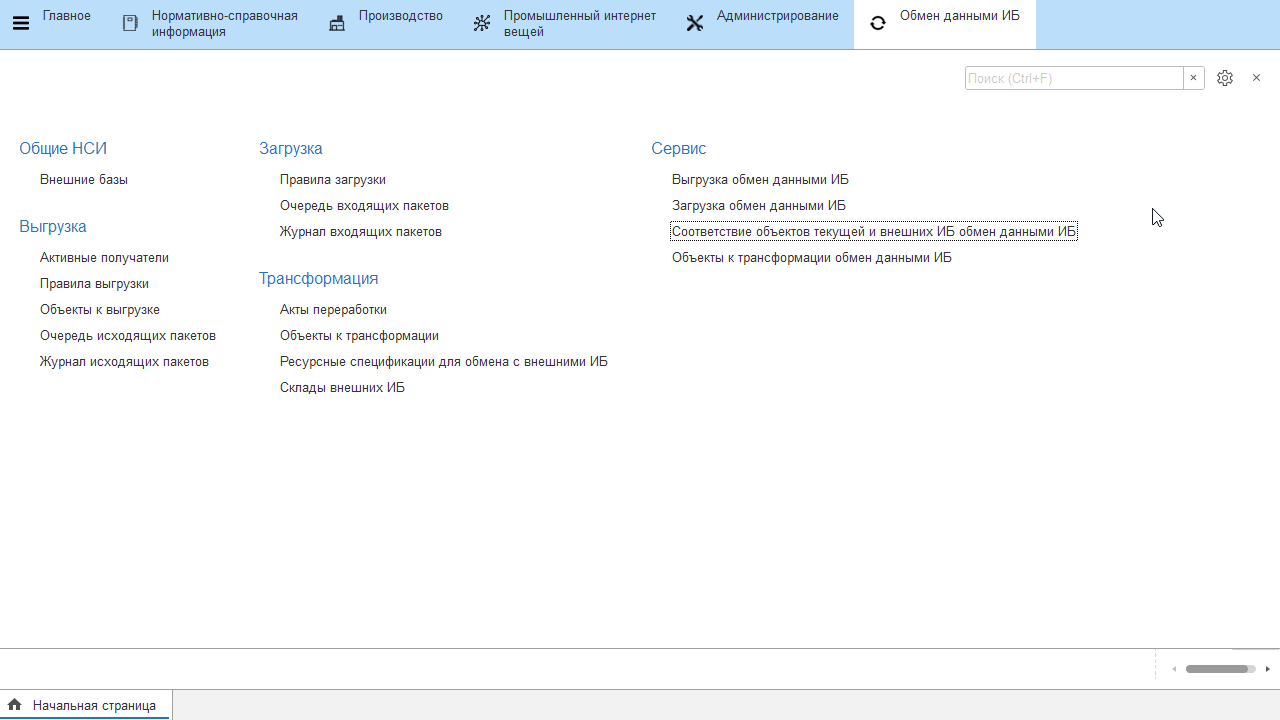
Task: Clear the search field with x button
Action: point(1193,78)
